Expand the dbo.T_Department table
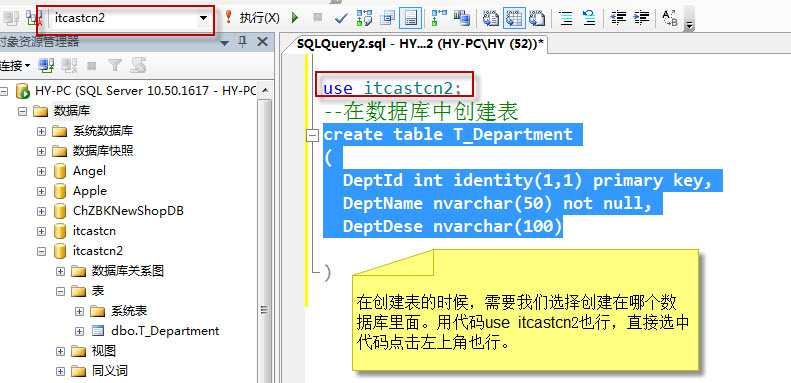This screenshot has width=791, height=383. click(x=79, y=331)
